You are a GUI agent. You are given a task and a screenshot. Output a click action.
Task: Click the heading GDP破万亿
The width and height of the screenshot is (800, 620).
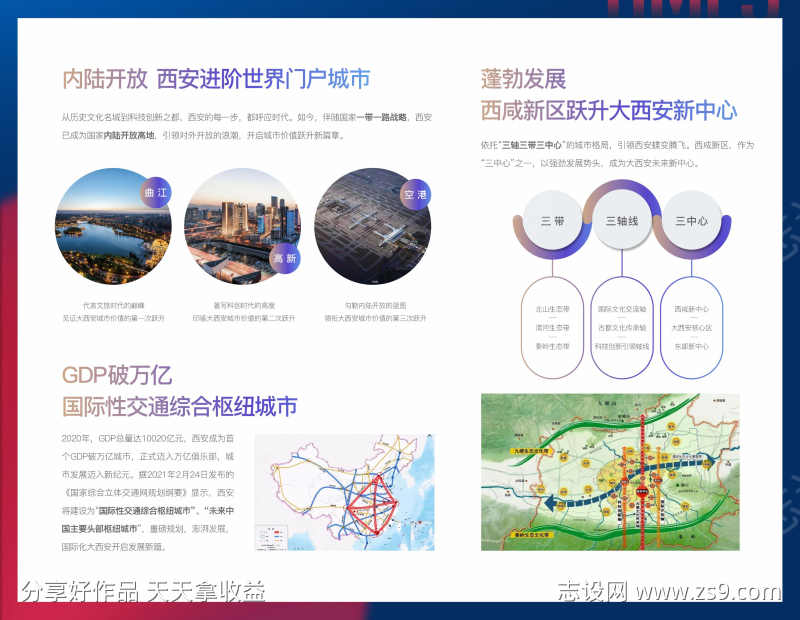(x=117, y=375)
